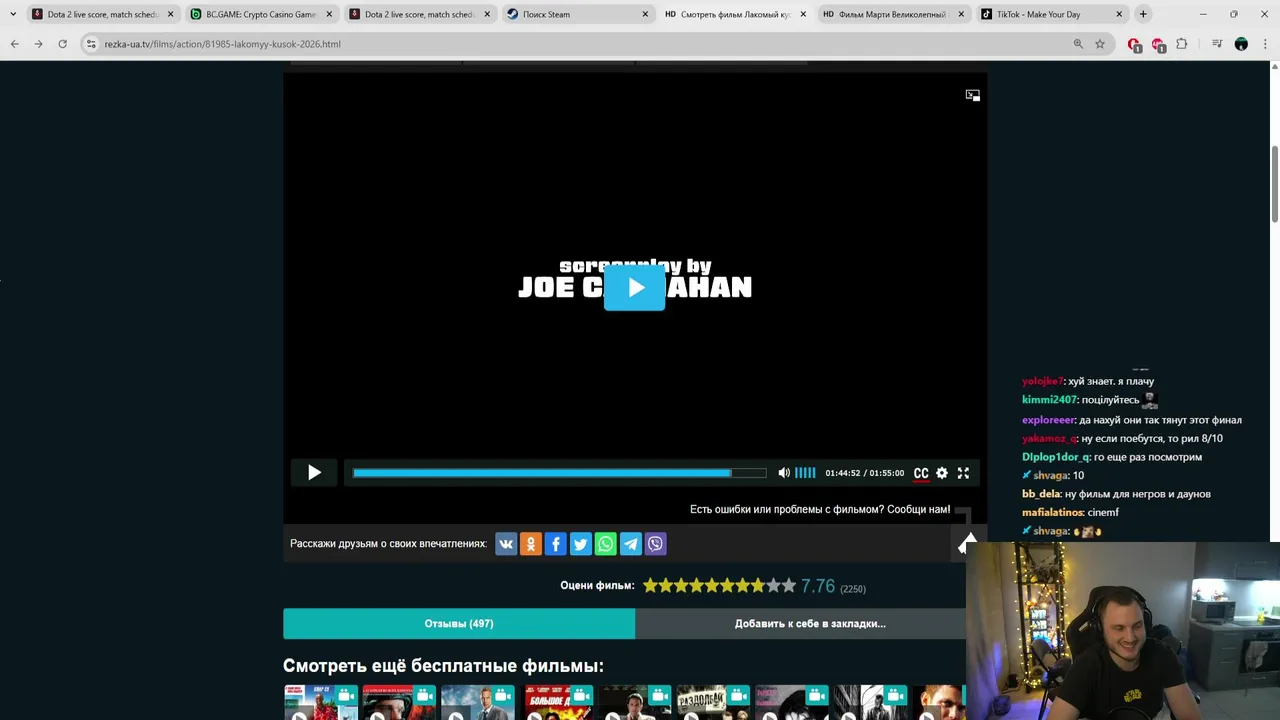This screenshot has height=720, width=1280.
Task: Open the Раздолбай recommended film thumbnail
Action: pyautogui.click(x=713, y=702)
